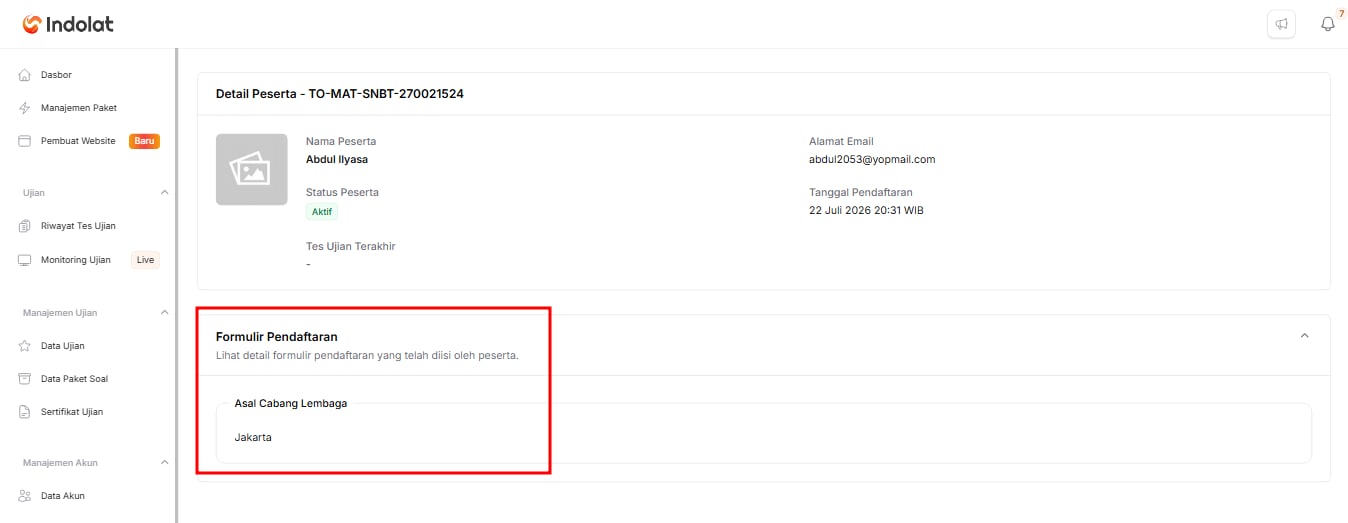Click the Formulir Pendaftaran heading
1348x523 pixels.
click(x=277, y=337)
